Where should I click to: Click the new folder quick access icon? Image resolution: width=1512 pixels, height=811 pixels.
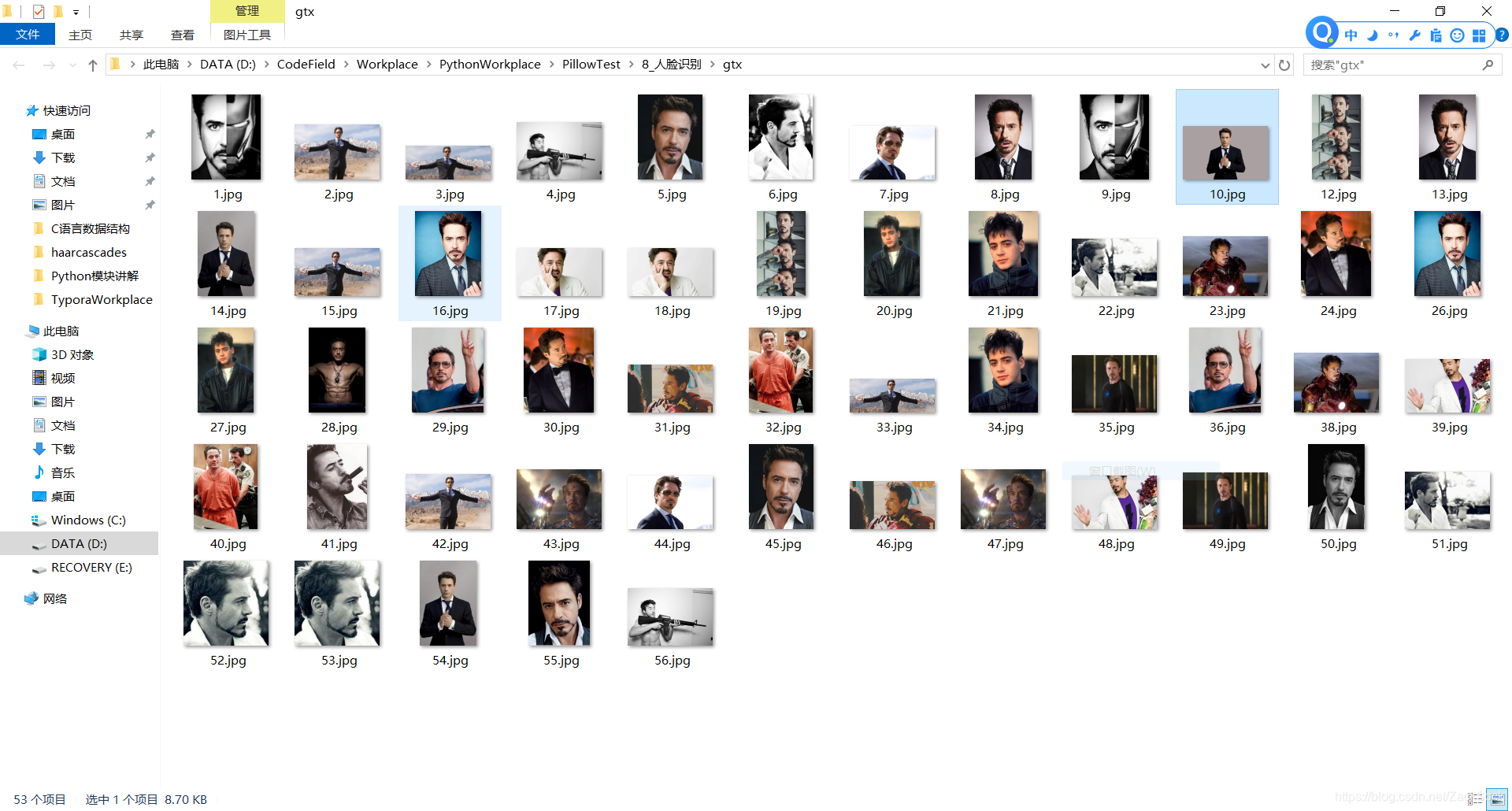pos(58,11)
